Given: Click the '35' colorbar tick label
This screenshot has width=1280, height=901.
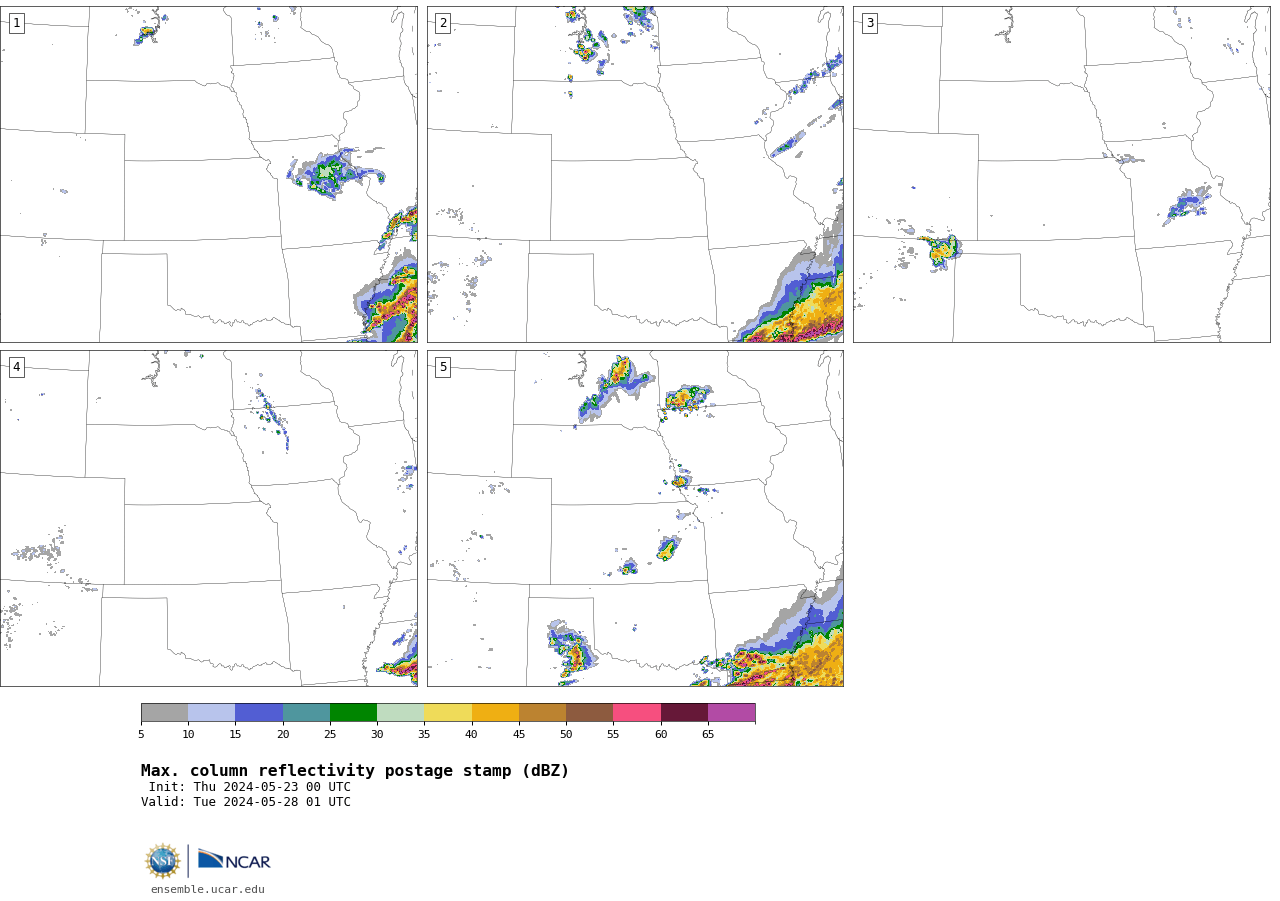Looking at the screenshot, I should pos(424,735).
